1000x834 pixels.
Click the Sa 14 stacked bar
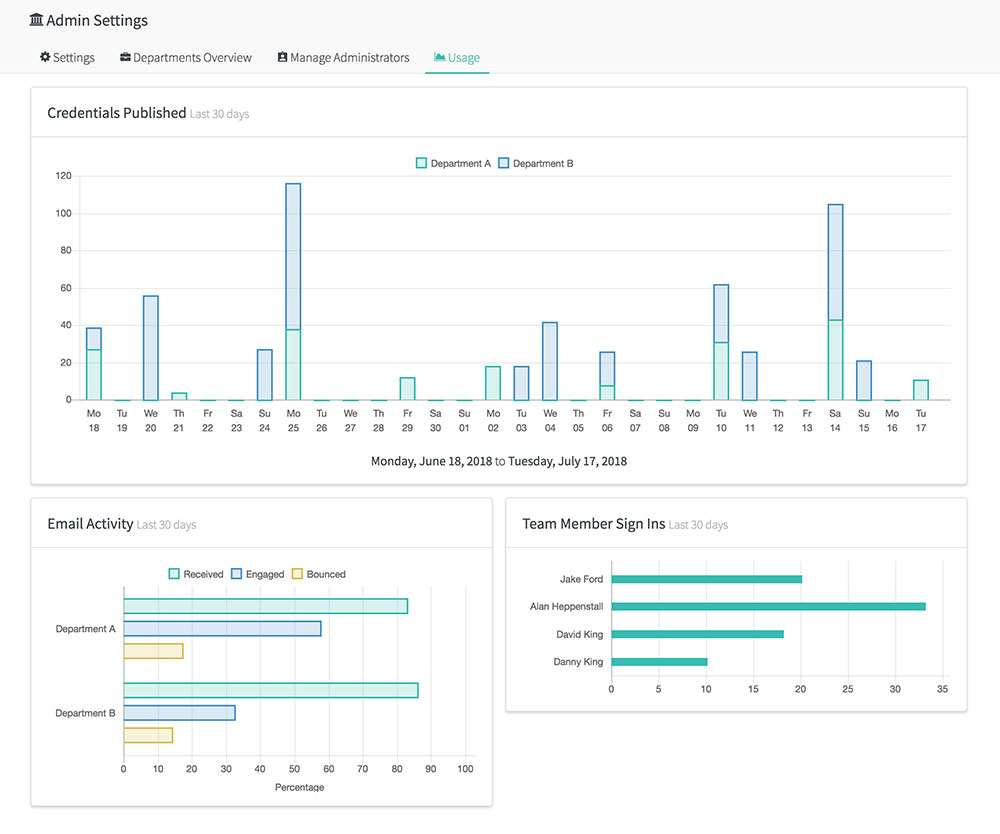coord(835,300)
